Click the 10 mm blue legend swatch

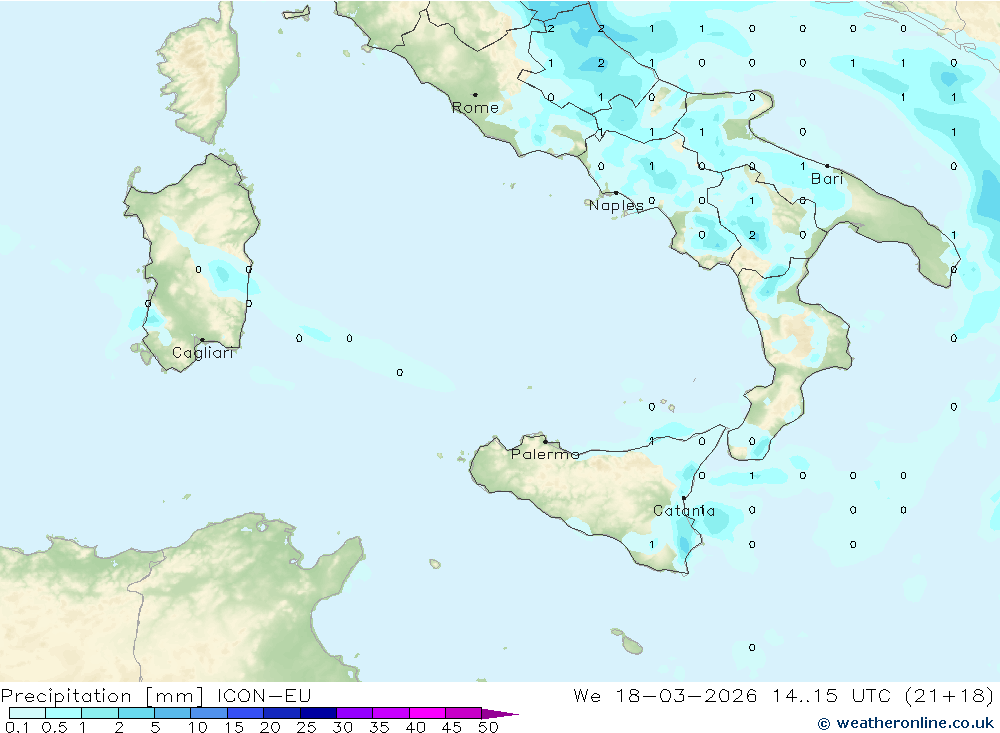[x=209, y=713]
